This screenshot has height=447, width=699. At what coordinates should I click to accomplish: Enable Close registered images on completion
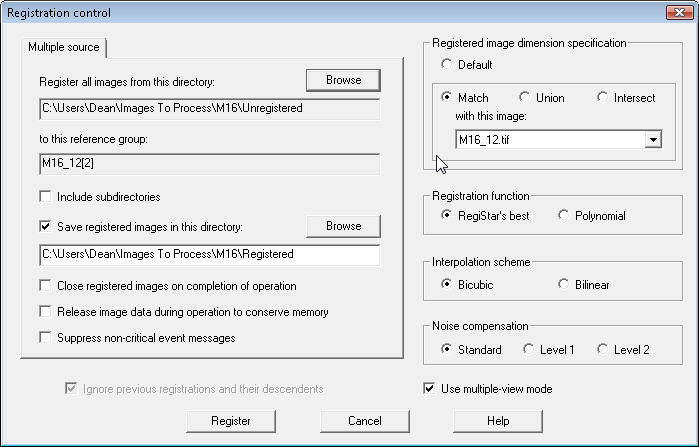(46, 285)
